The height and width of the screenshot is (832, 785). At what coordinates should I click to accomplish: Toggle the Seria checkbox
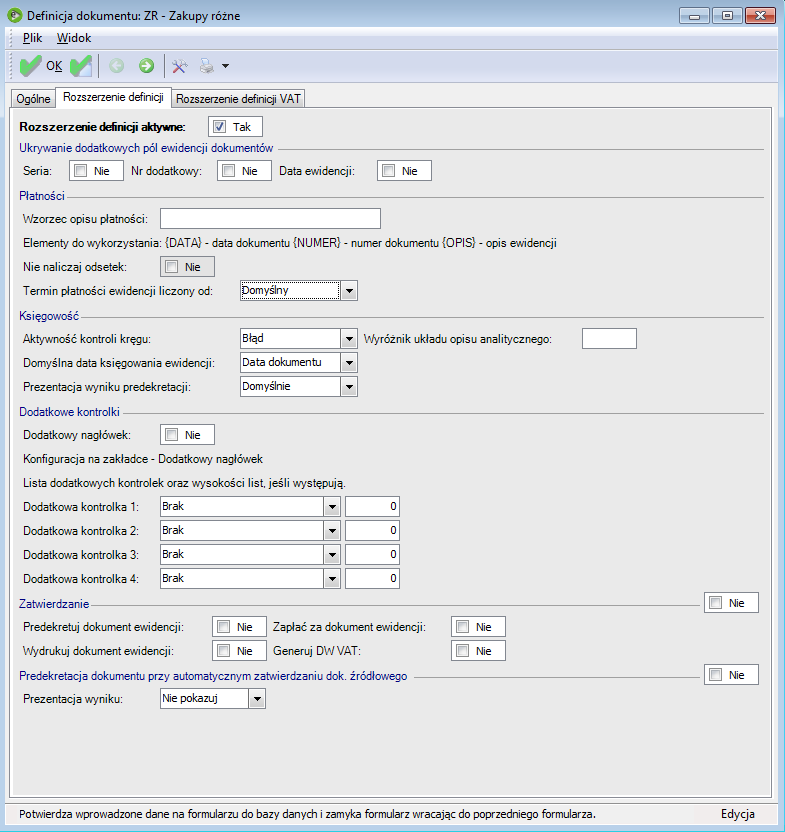[x=81, y=171]
